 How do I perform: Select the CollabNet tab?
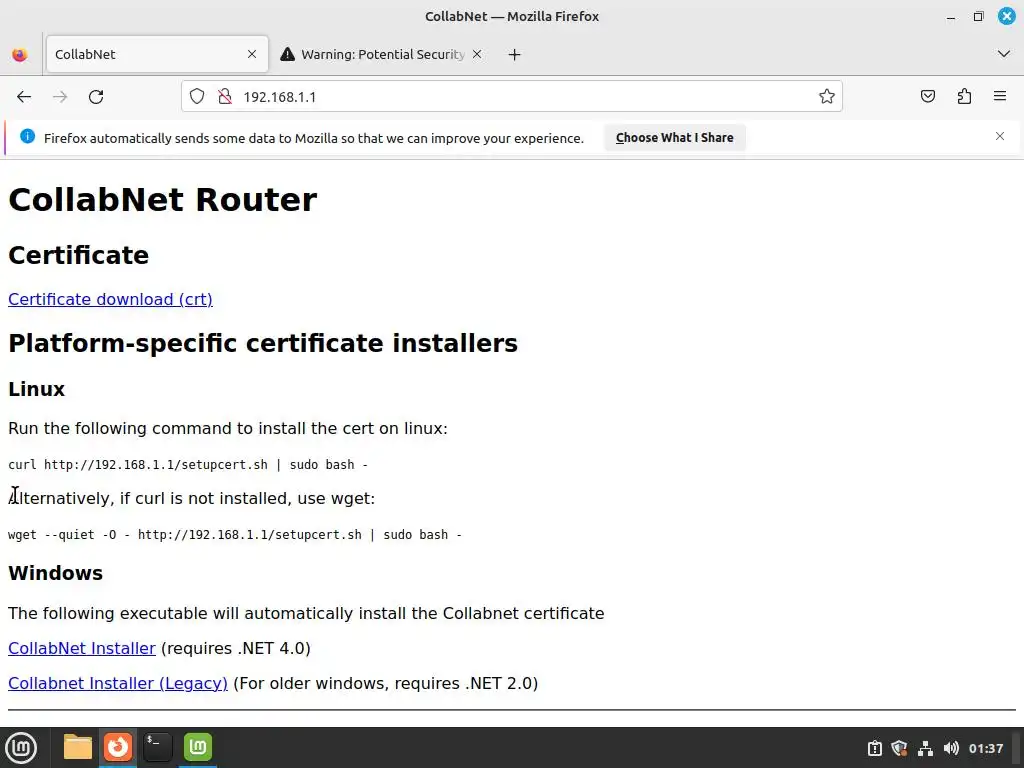tap(157, 54)
